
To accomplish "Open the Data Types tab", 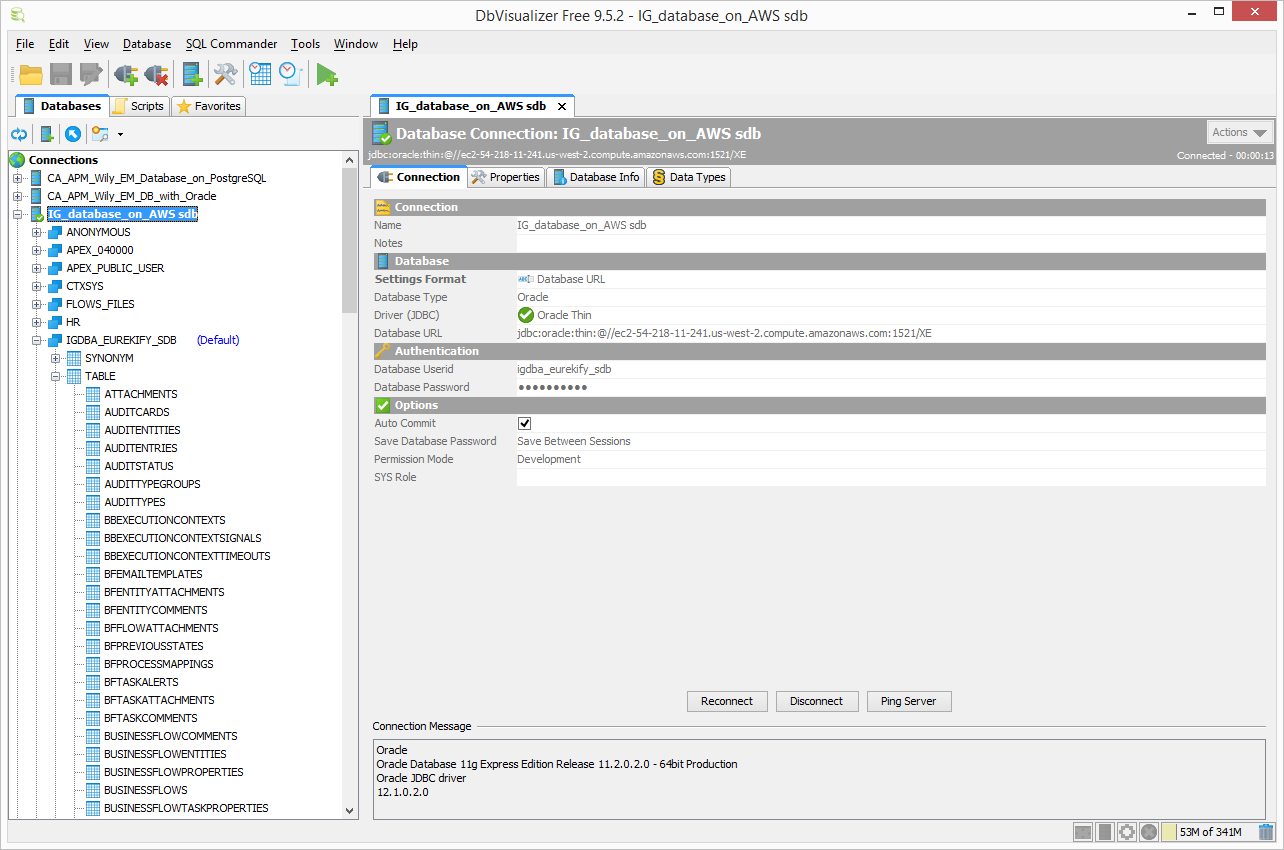I will point(689,177).
